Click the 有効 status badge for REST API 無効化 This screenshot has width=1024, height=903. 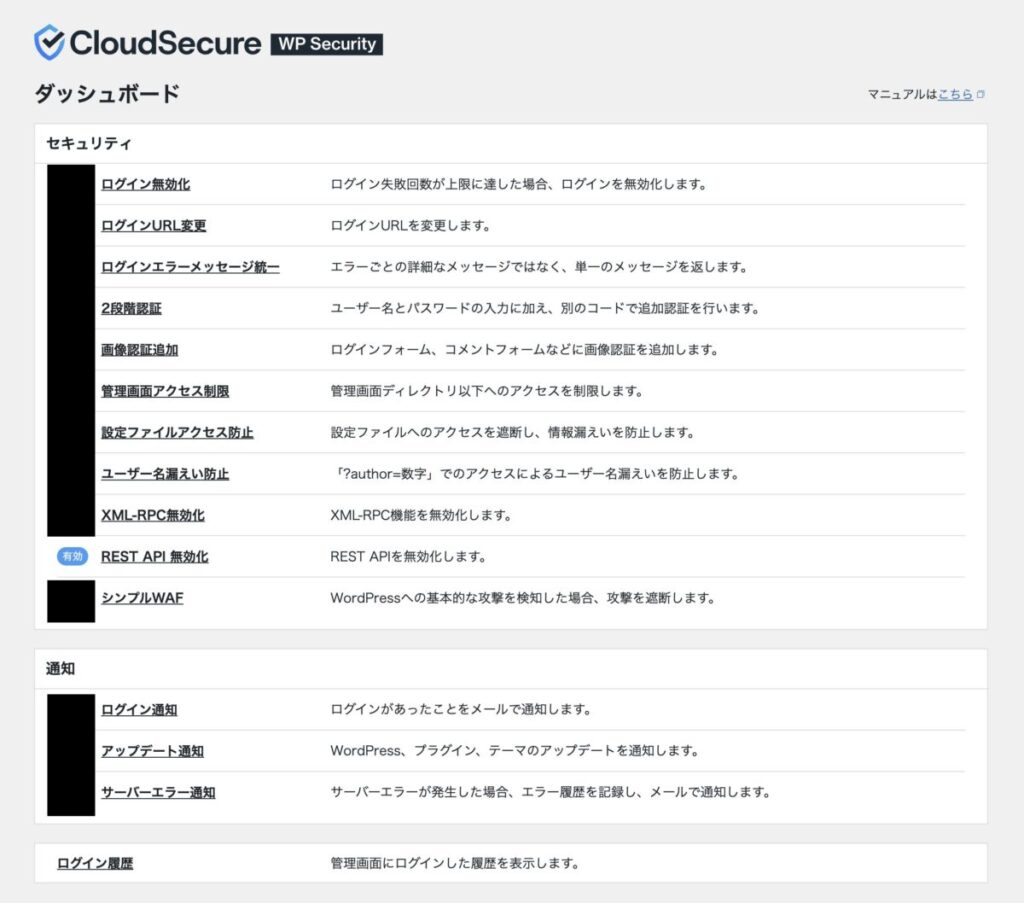tap(71, 556)
